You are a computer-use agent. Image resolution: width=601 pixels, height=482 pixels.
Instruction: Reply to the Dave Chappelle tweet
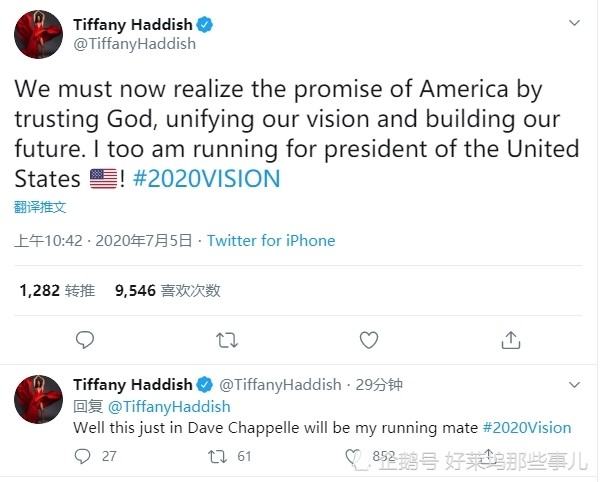coord(83,456)
